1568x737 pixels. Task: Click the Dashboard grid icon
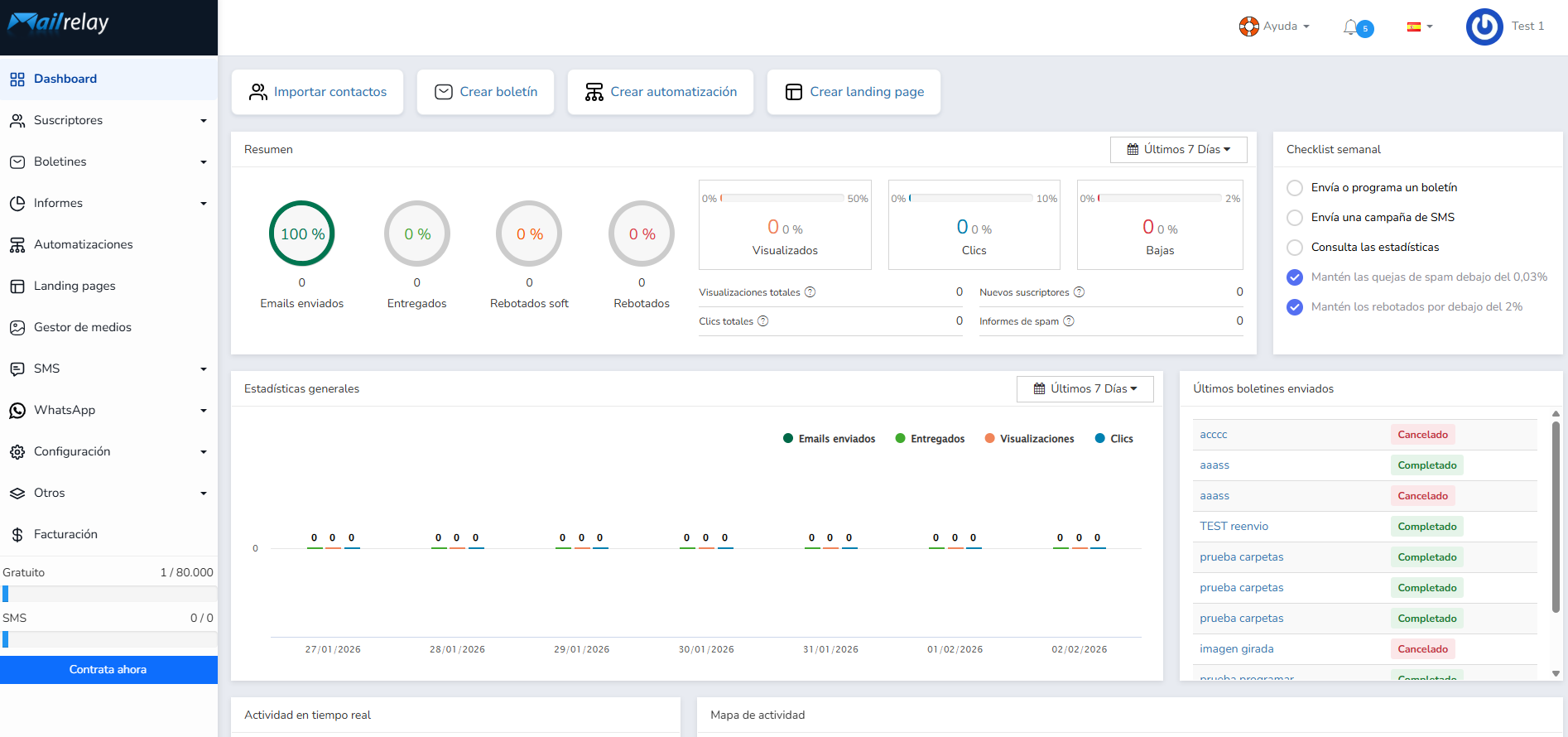click(17, 79)
